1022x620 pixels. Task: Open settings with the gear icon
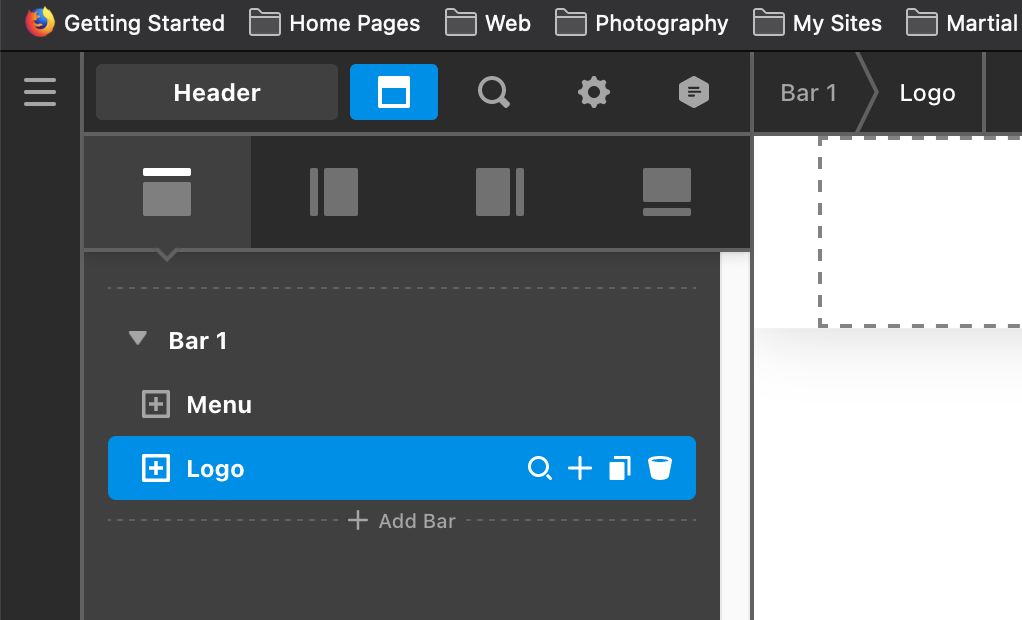[x=594, y=93]
